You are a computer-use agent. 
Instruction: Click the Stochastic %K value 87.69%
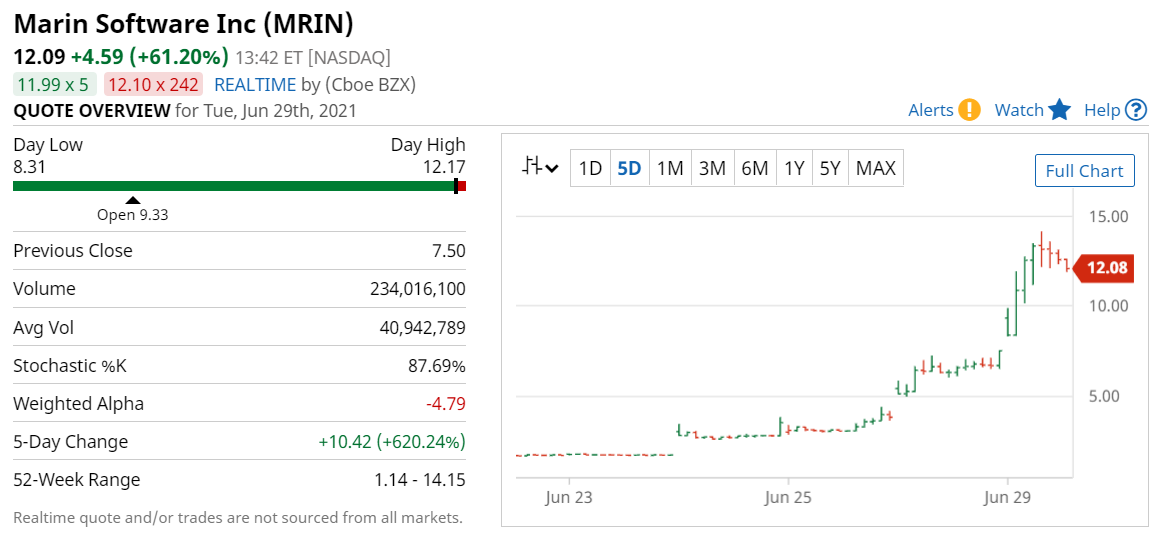[438, 365]
